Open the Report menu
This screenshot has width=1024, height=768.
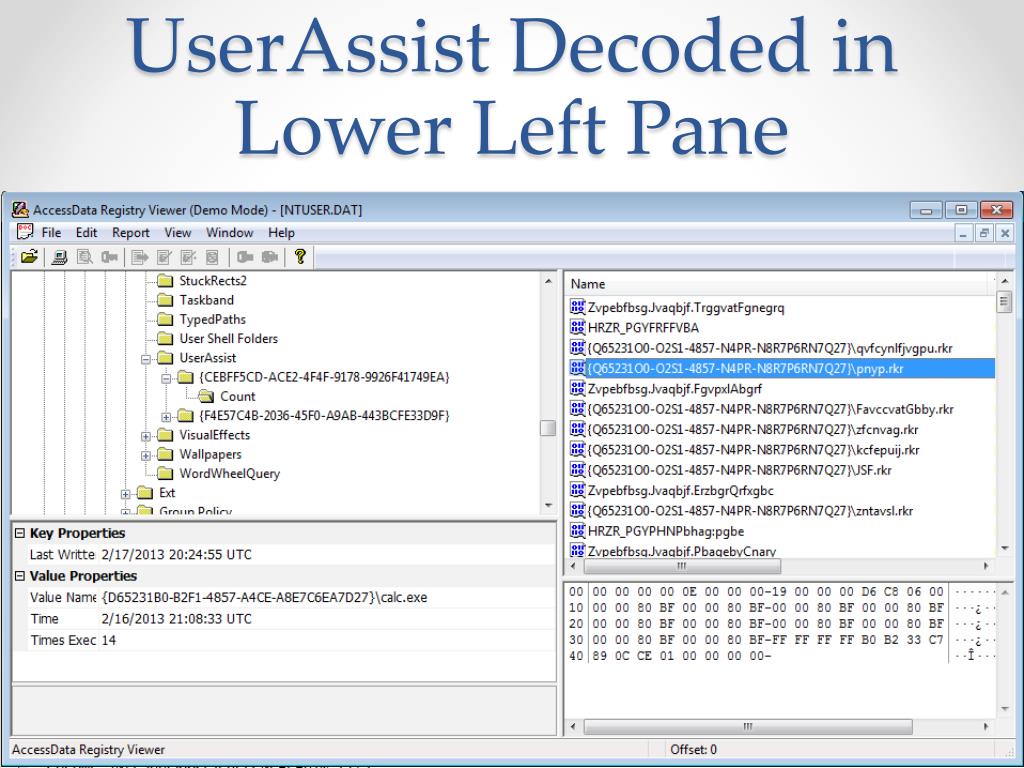tap(131, 232)
